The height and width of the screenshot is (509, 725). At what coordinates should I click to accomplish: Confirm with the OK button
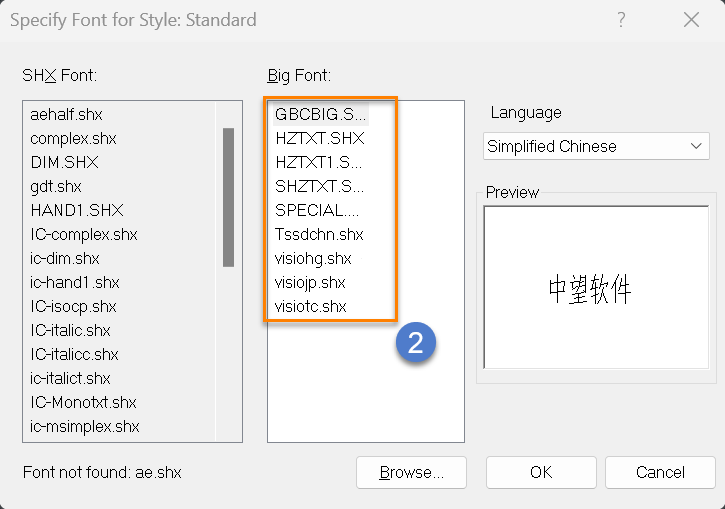pos(541,472)
